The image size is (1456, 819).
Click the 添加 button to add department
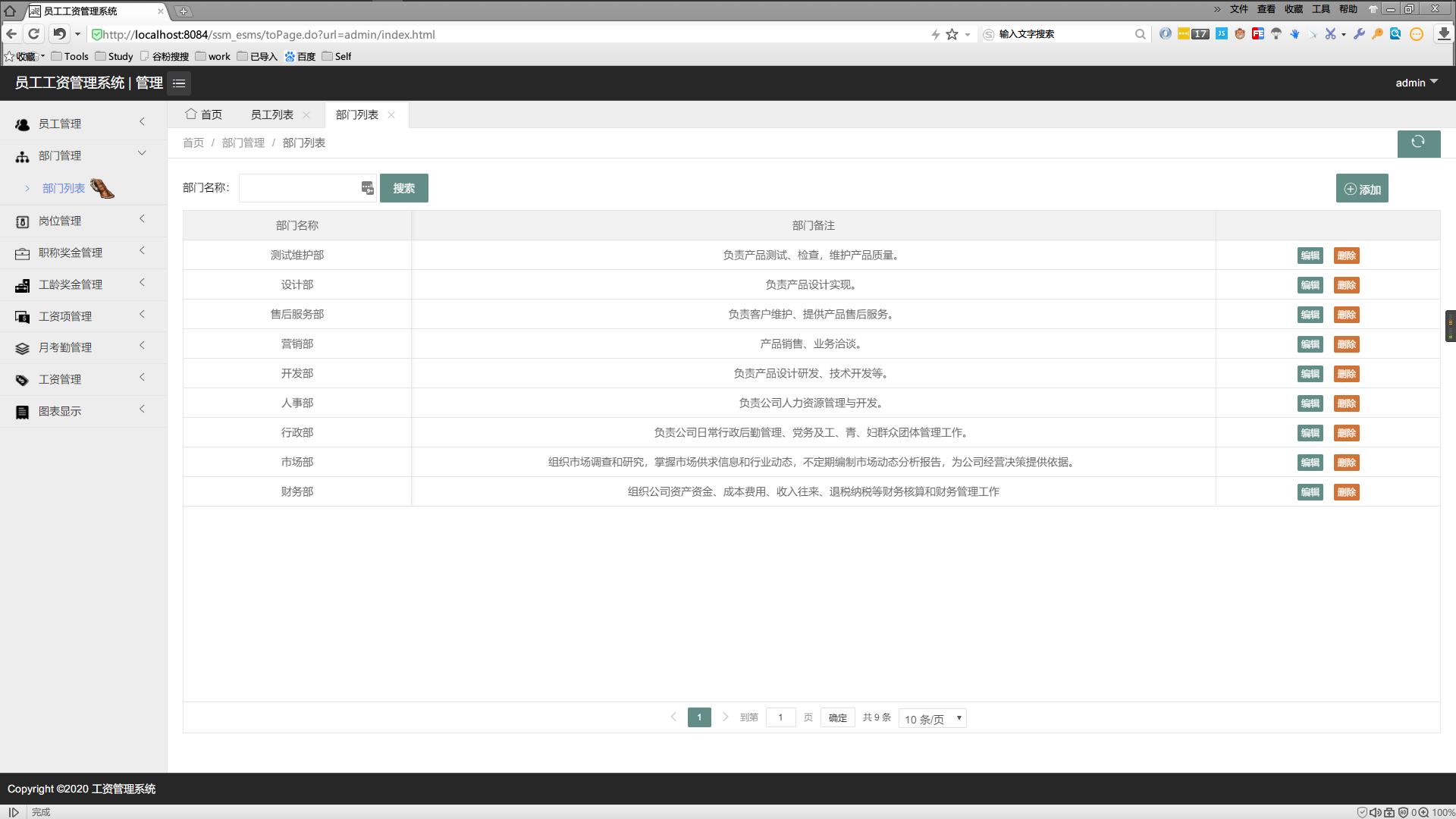(x=1362, y=188)
